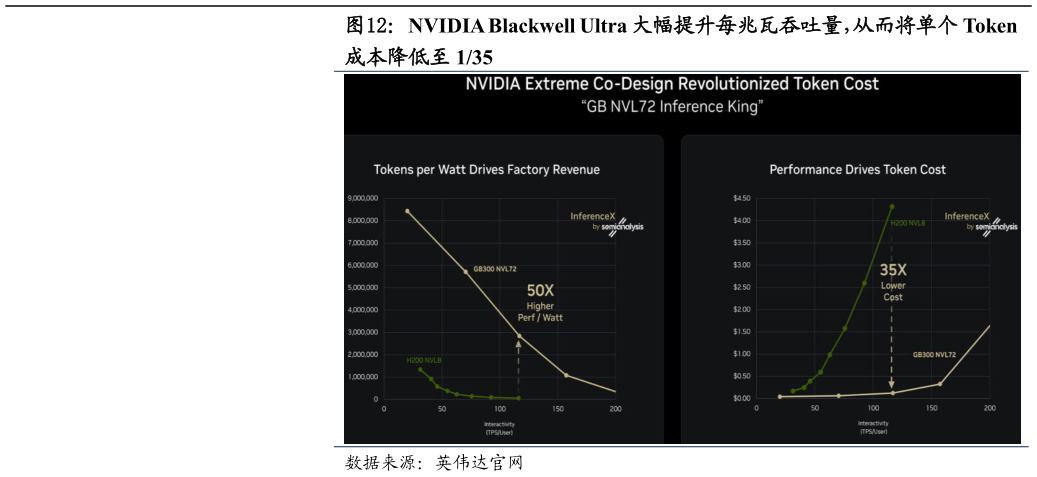
Task: Click H200 NVL8 label in Token Cost chart
Action: 908,224
